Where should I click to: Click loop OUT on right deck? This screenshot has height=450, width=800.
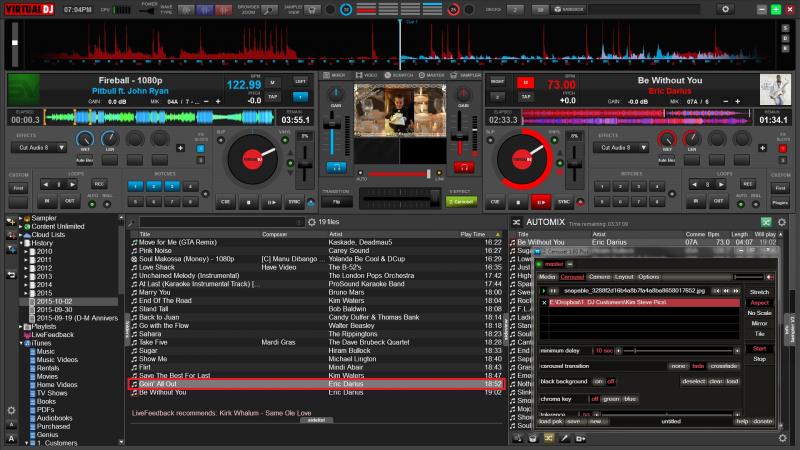(718, 201)
